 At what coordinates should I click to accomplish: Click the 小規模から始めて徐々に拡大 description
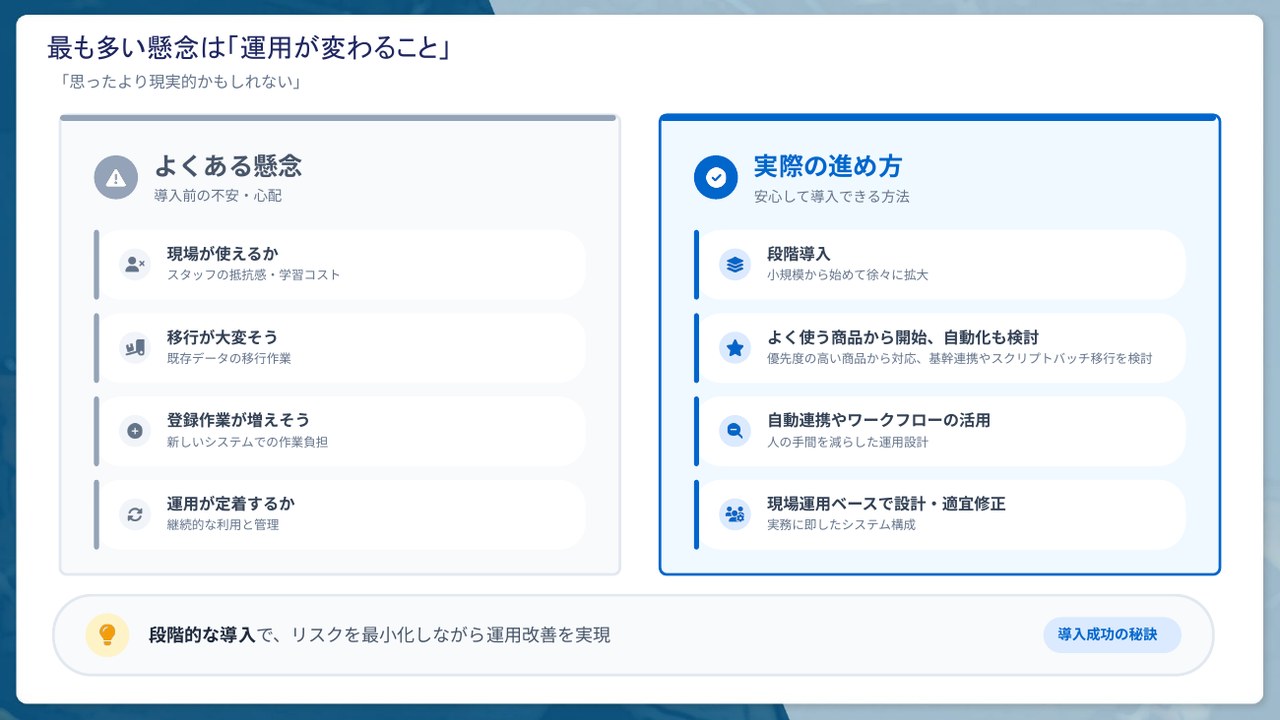848,275
